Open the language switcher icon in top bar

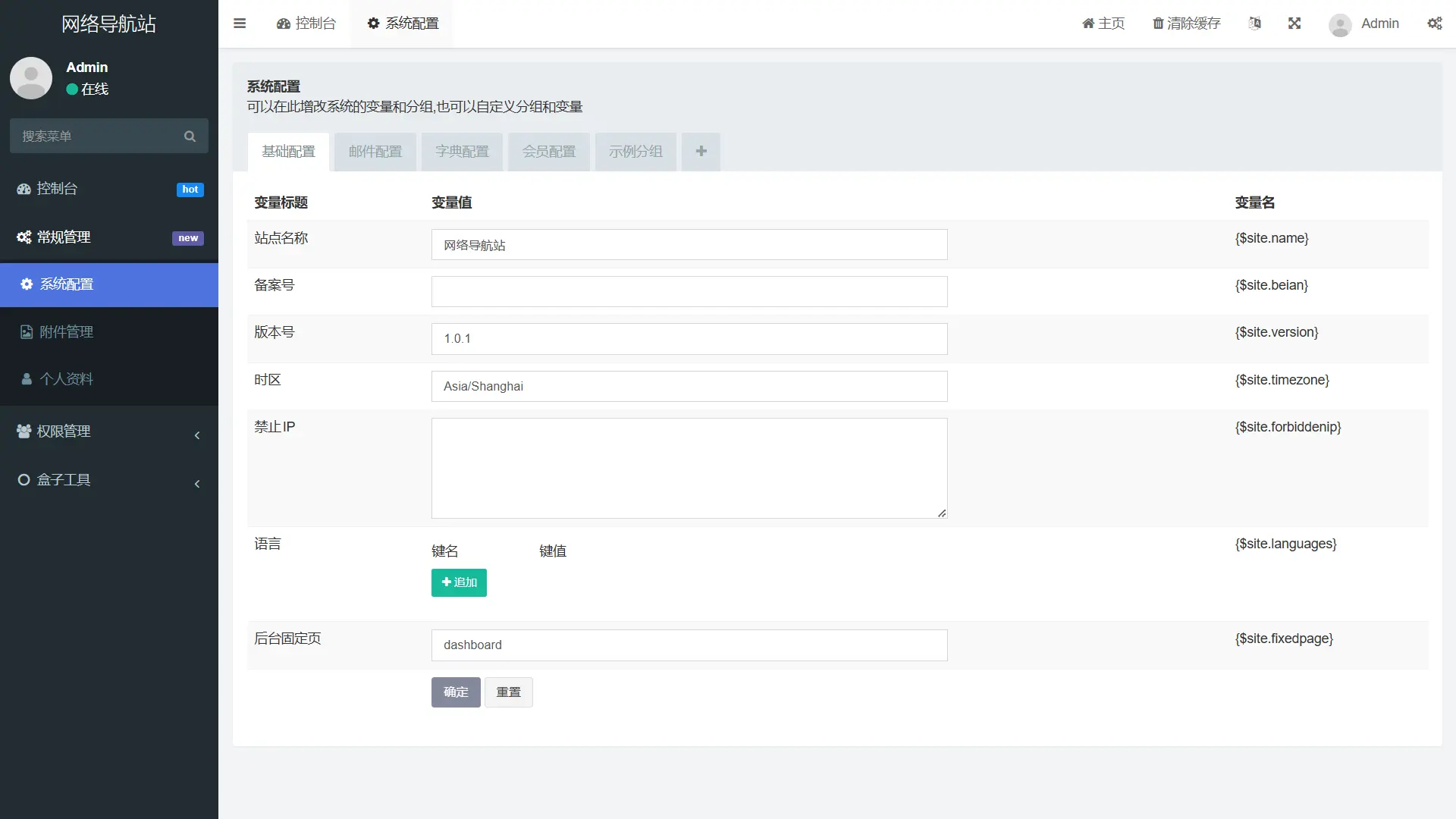[1255, 24]
